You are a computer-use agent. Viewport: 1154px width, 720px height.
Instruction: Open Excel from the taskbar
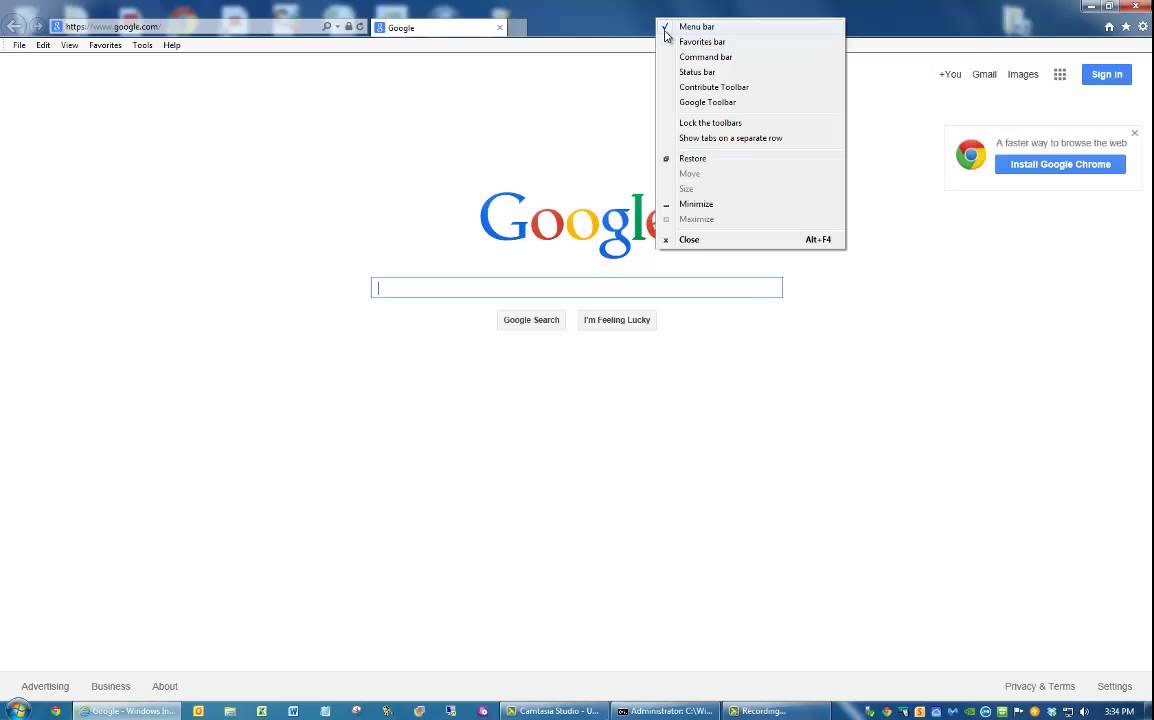click(261, 711)
